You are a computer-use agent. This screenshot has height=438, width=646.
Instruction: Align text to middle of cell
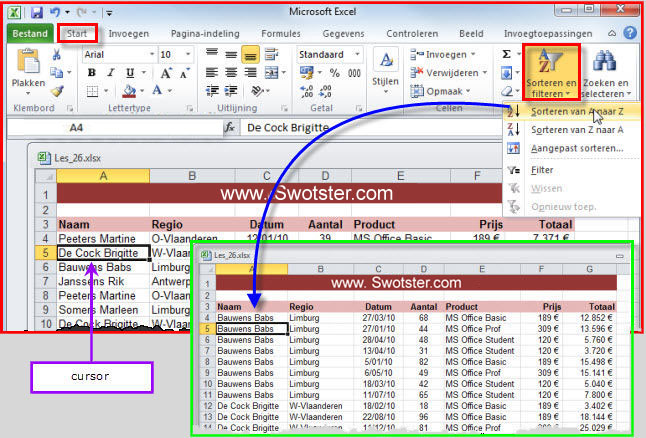(x=231, y=54)
